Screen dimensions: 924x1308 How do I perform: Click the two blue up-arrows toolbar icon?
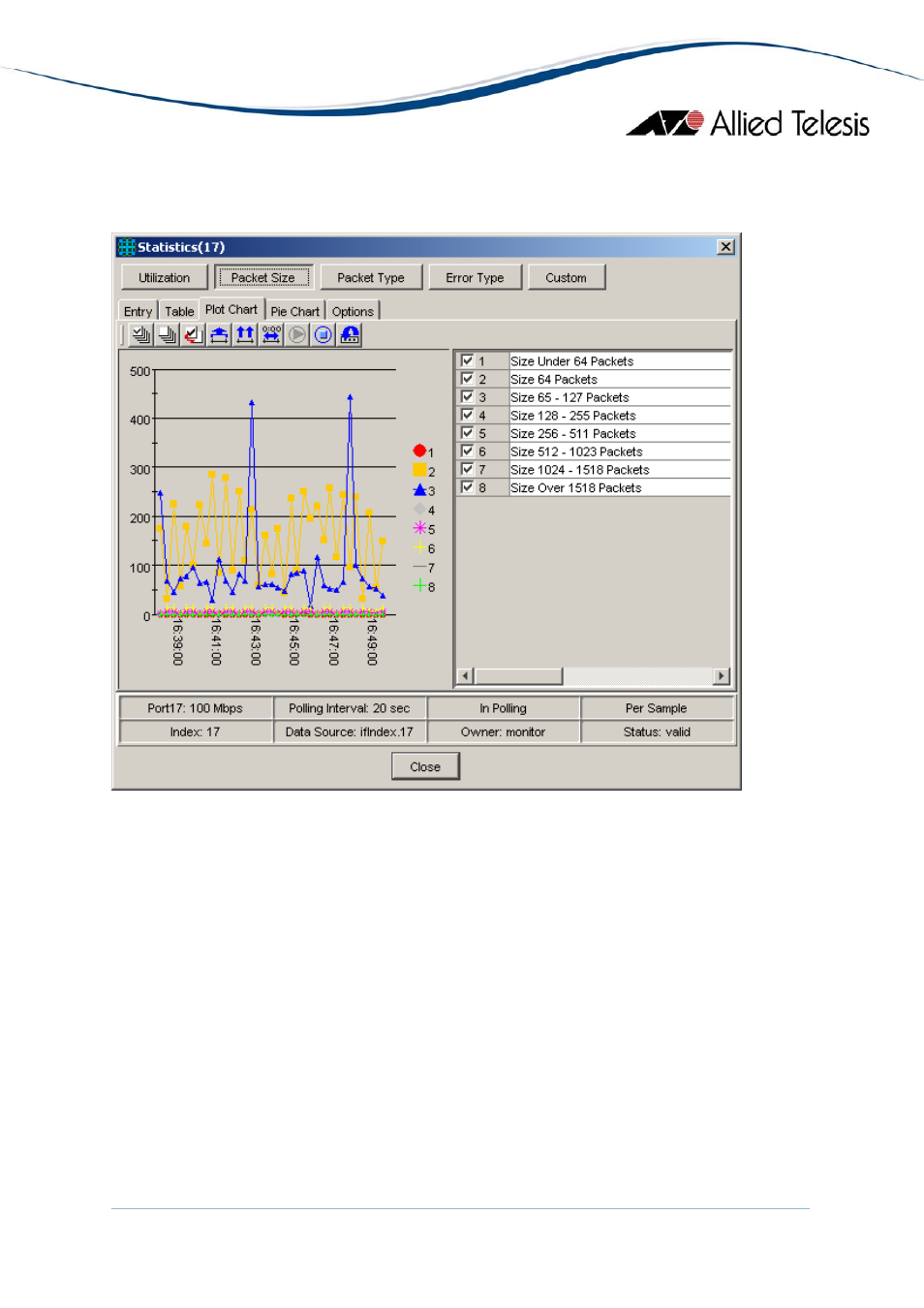[245, 335]
